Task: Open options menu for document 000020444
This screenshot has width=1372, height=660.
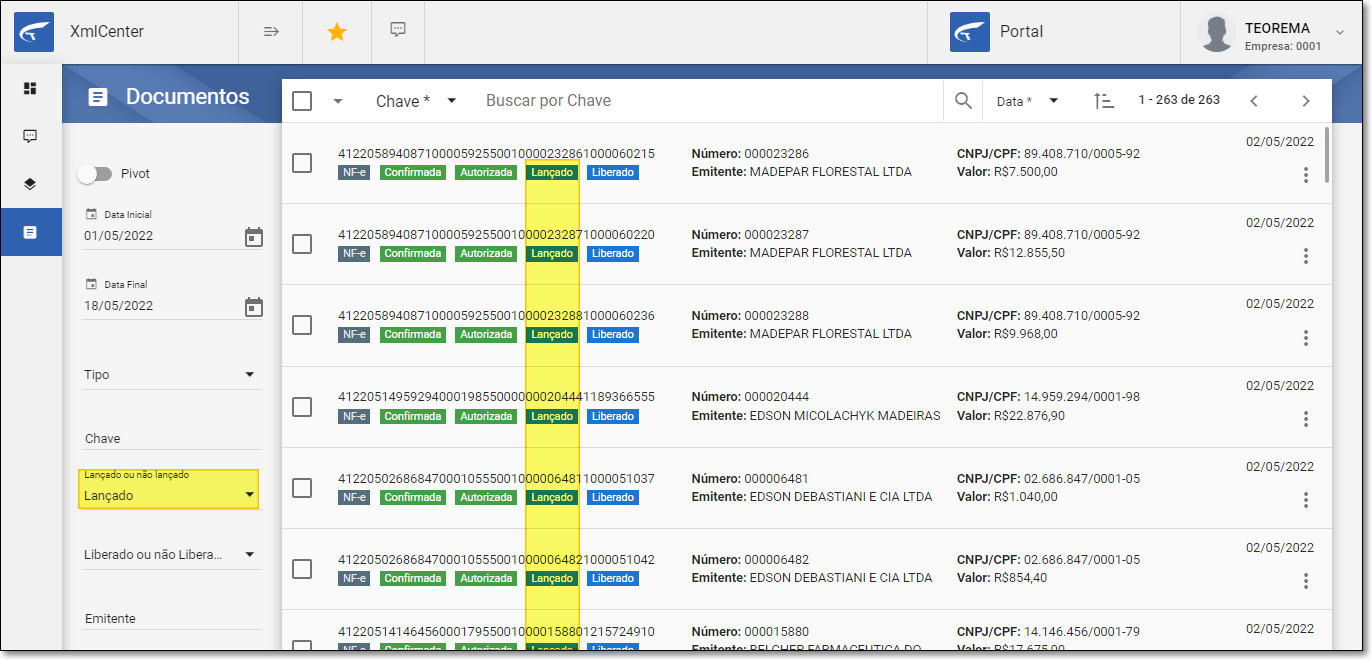Action: pos(1306,419)
